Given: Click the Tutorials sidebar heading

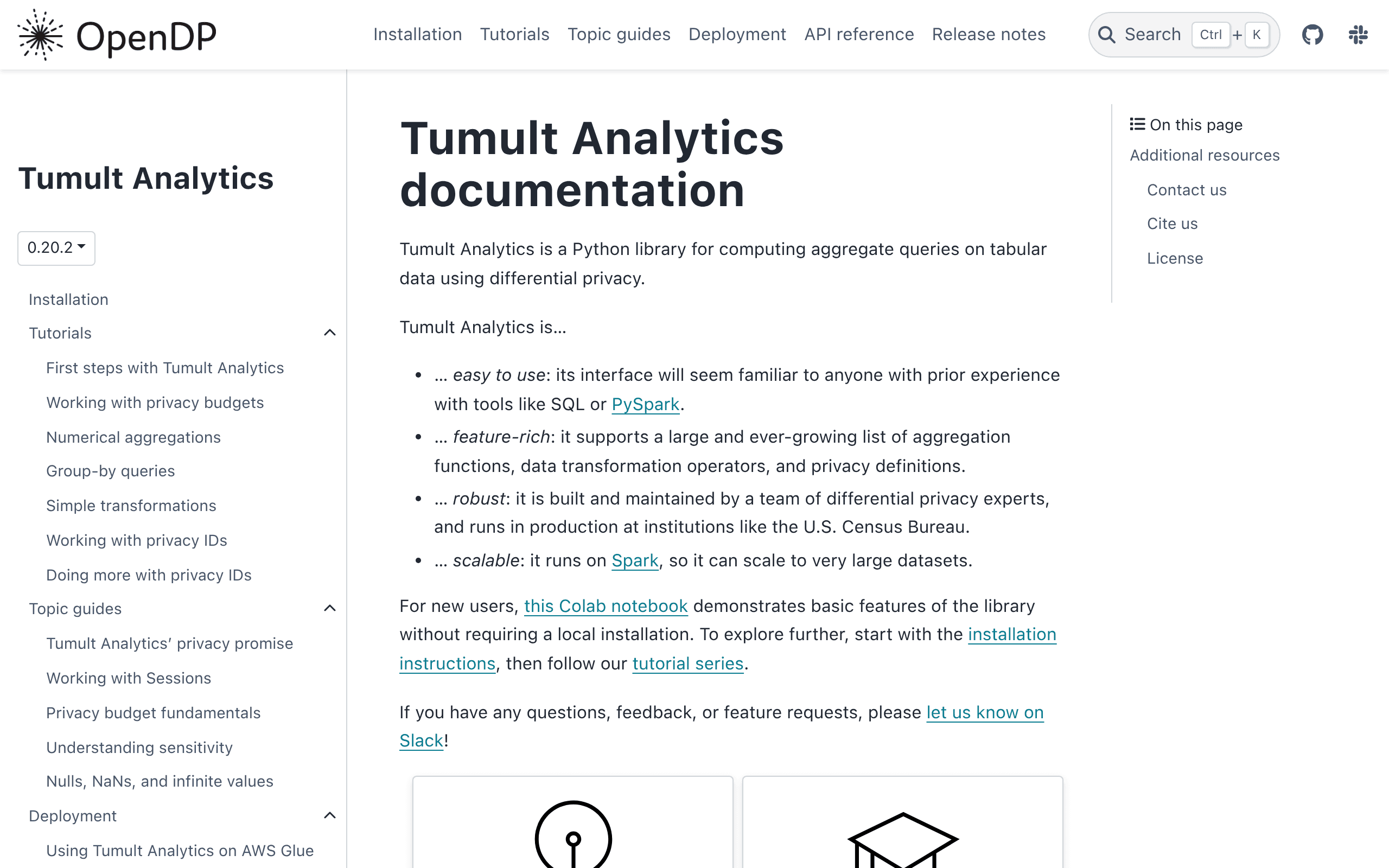Looking at the screenshot, I should coord(60,334).
